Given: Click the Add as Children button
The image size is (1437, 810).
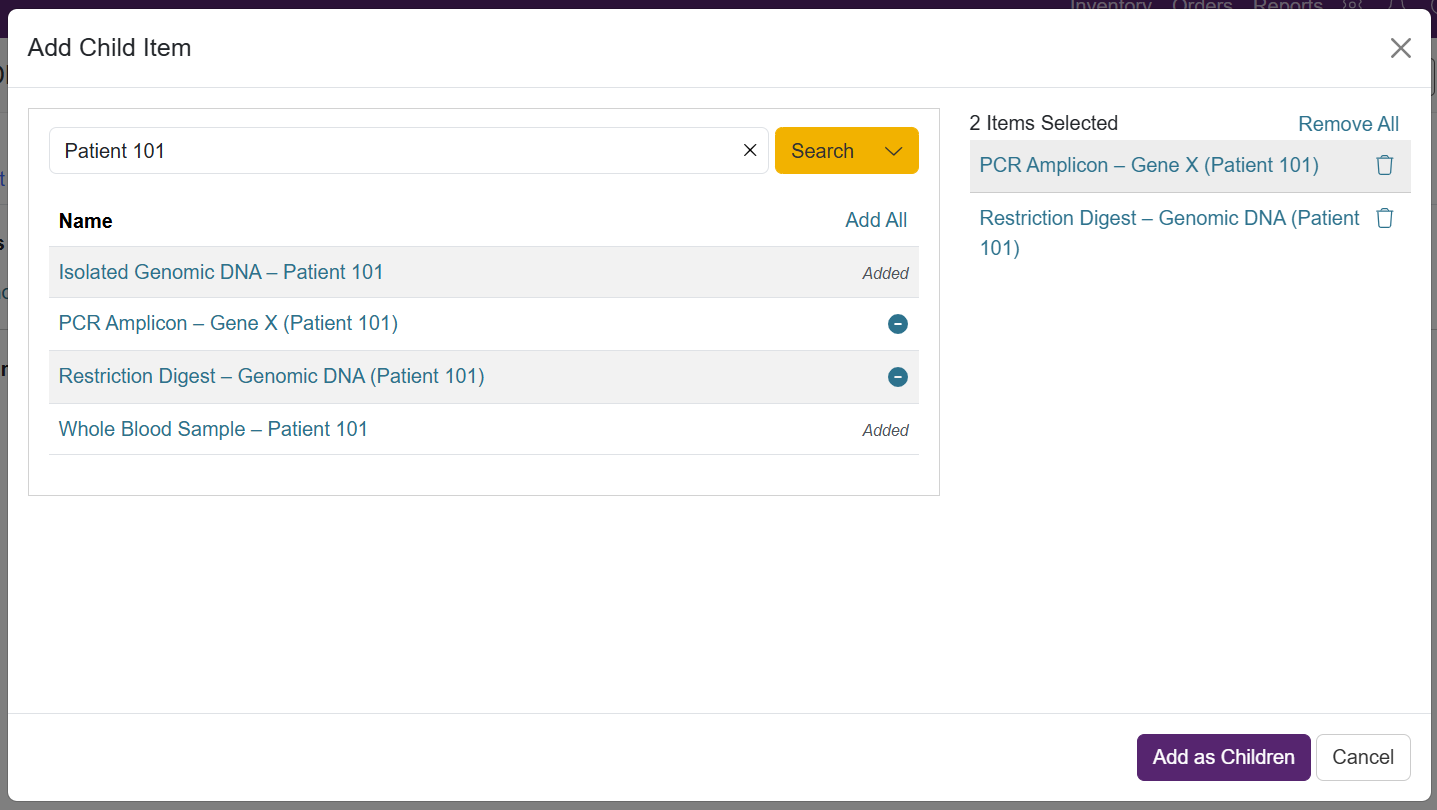Looking at the screenshot, I should (x=1223, y=757).
